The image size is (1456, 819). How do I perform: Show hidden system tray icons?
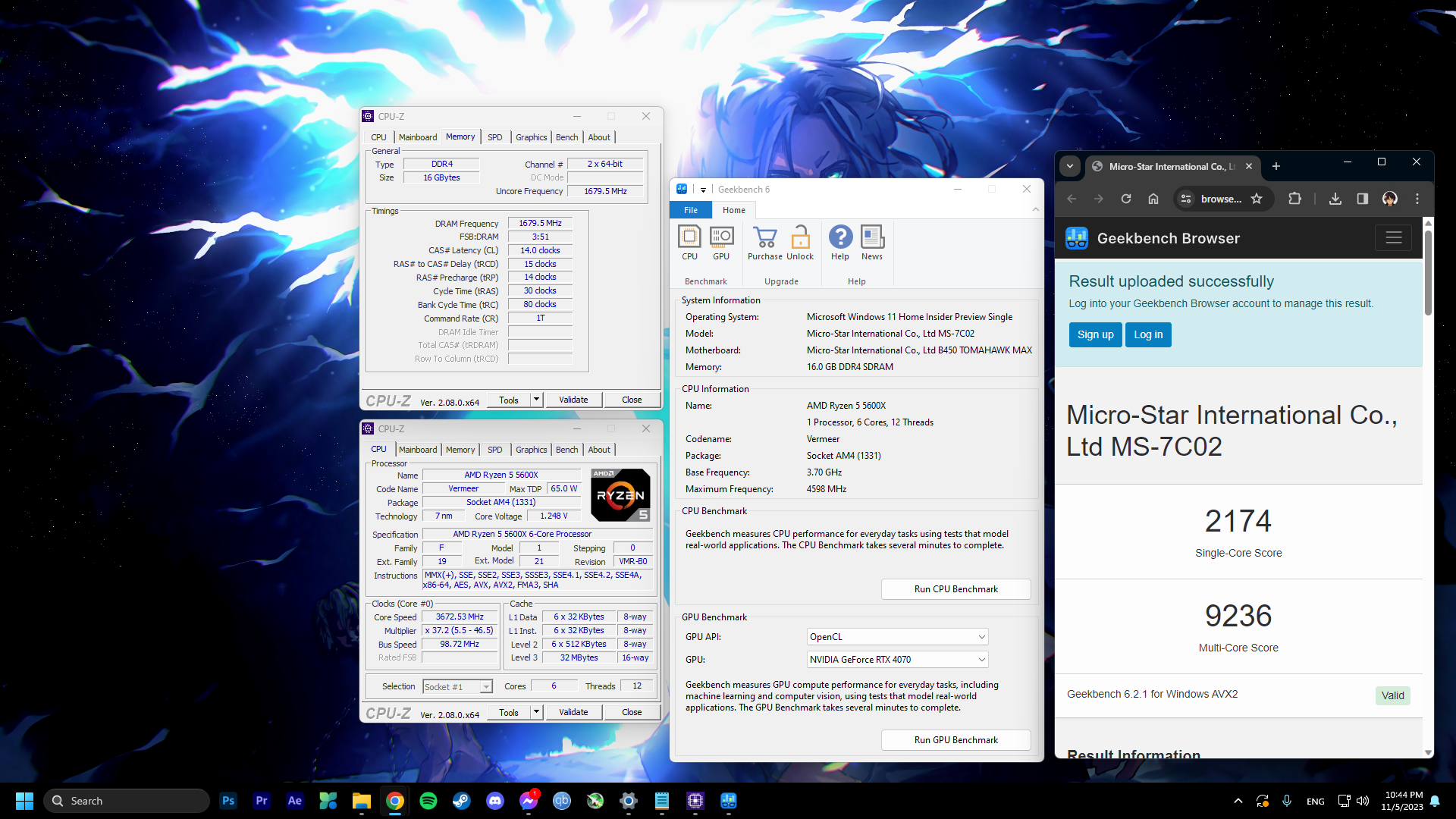click(1238, 801)
